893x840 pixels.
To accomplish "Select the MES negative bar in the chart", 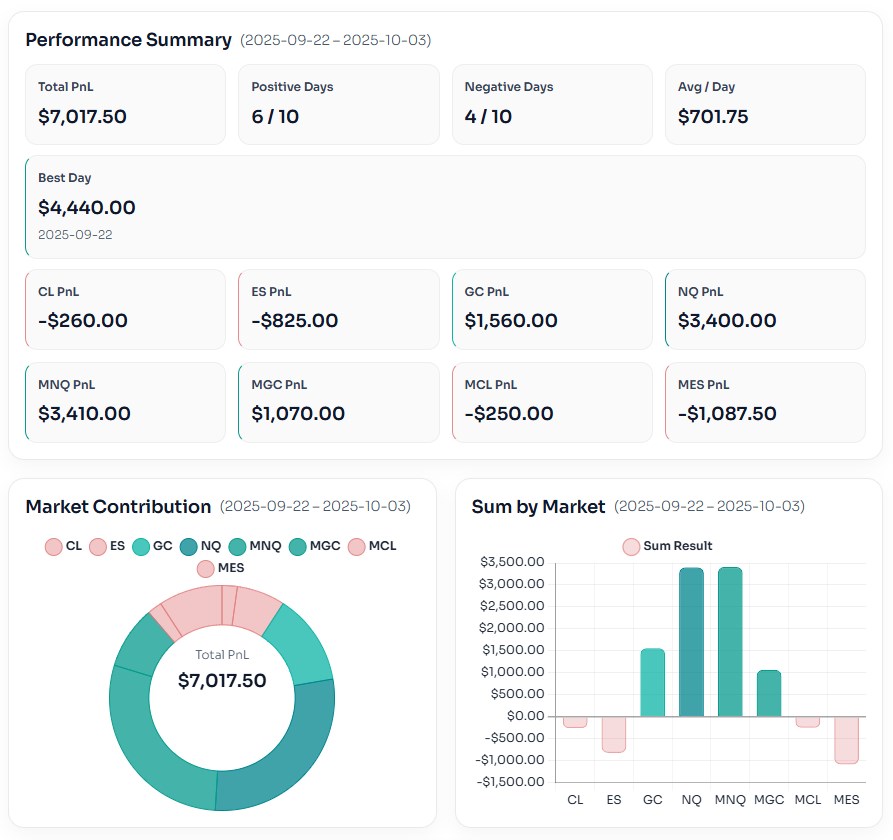I will tap(846, 739).
